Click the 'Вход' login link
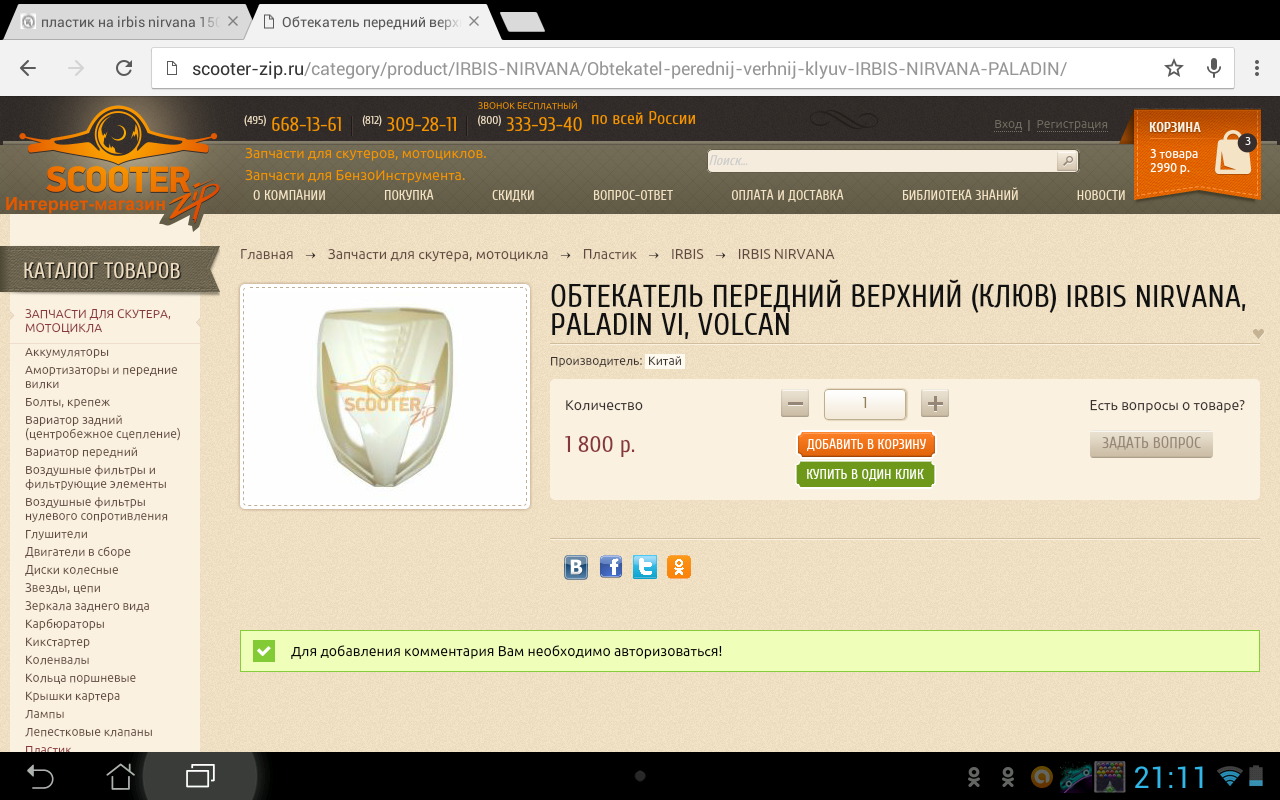The image size is (1280, 800). [x=1008, y=124]
